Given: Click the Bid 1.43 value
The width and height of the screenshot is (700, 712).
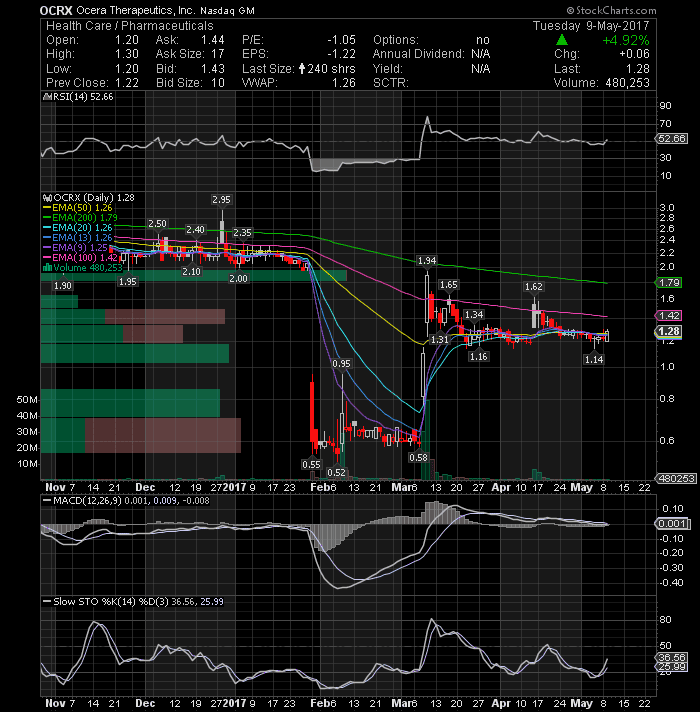Looking at the screenshot, I should point(212,69).
